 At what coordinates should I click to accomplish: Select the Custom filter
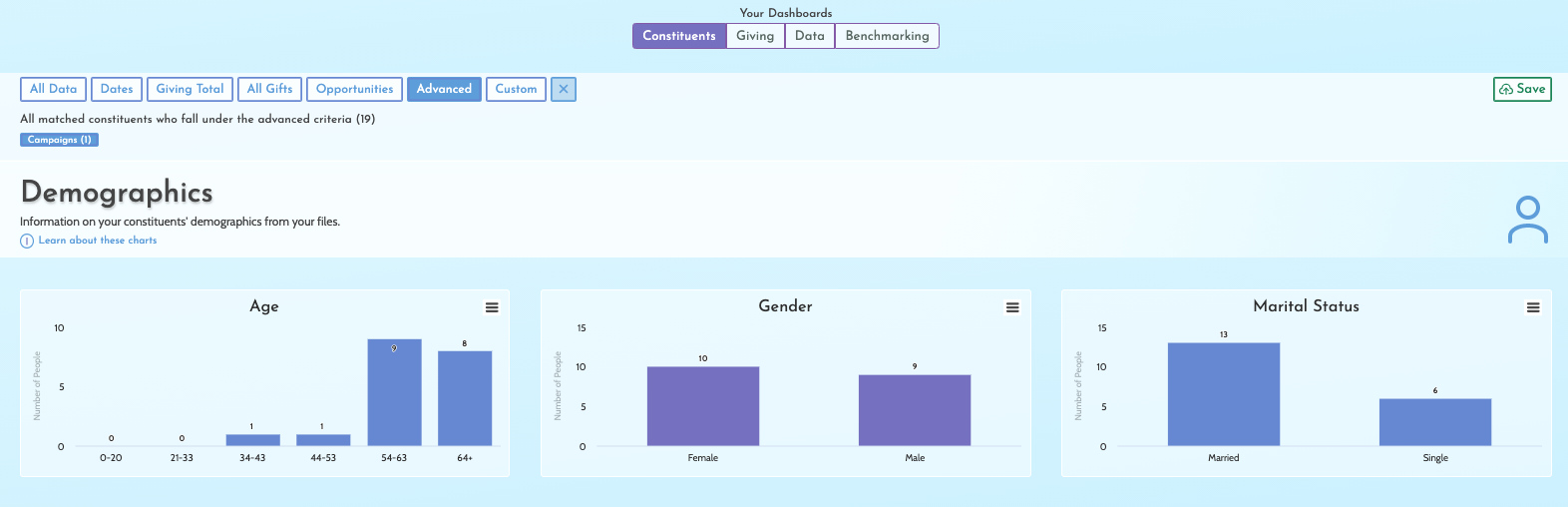pos(516,89)
